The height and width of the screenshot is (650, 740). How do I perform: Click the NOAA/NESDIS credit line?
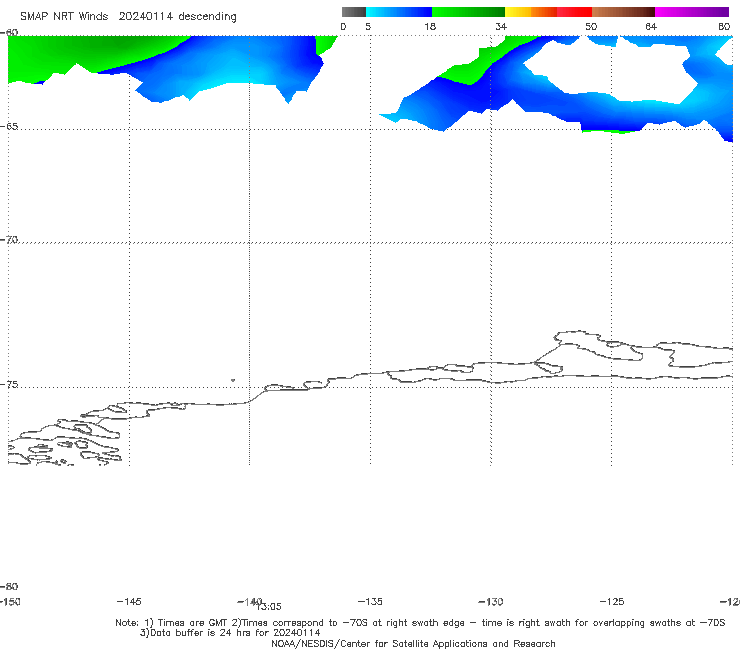tap(413, 643)
